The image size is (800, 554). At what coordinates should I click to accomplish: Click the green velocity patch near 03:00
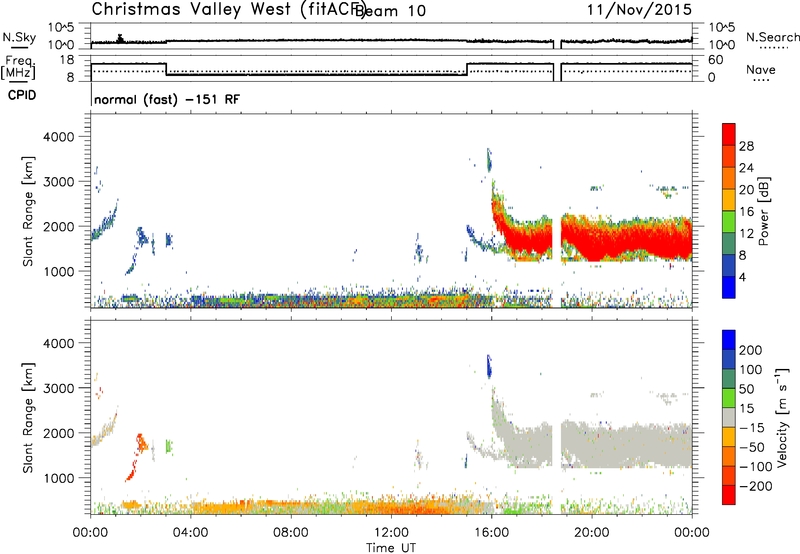click(x=169, y=447)
